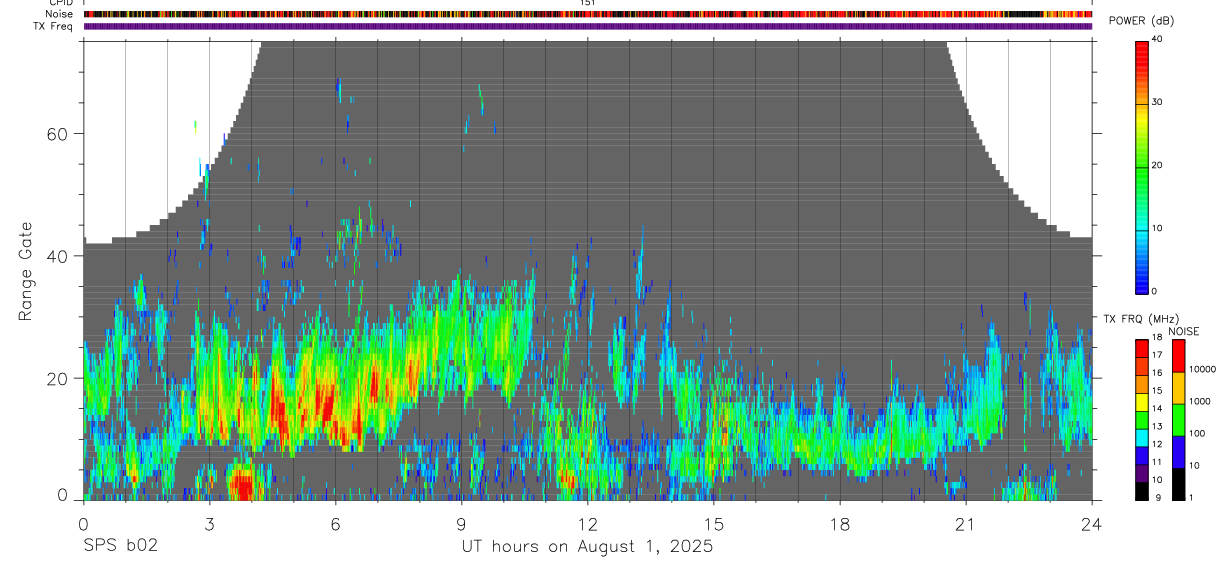Click the UT hours on August 1, 2025 title
Screen dimensions: 1228x567
[x=587, y=547]
